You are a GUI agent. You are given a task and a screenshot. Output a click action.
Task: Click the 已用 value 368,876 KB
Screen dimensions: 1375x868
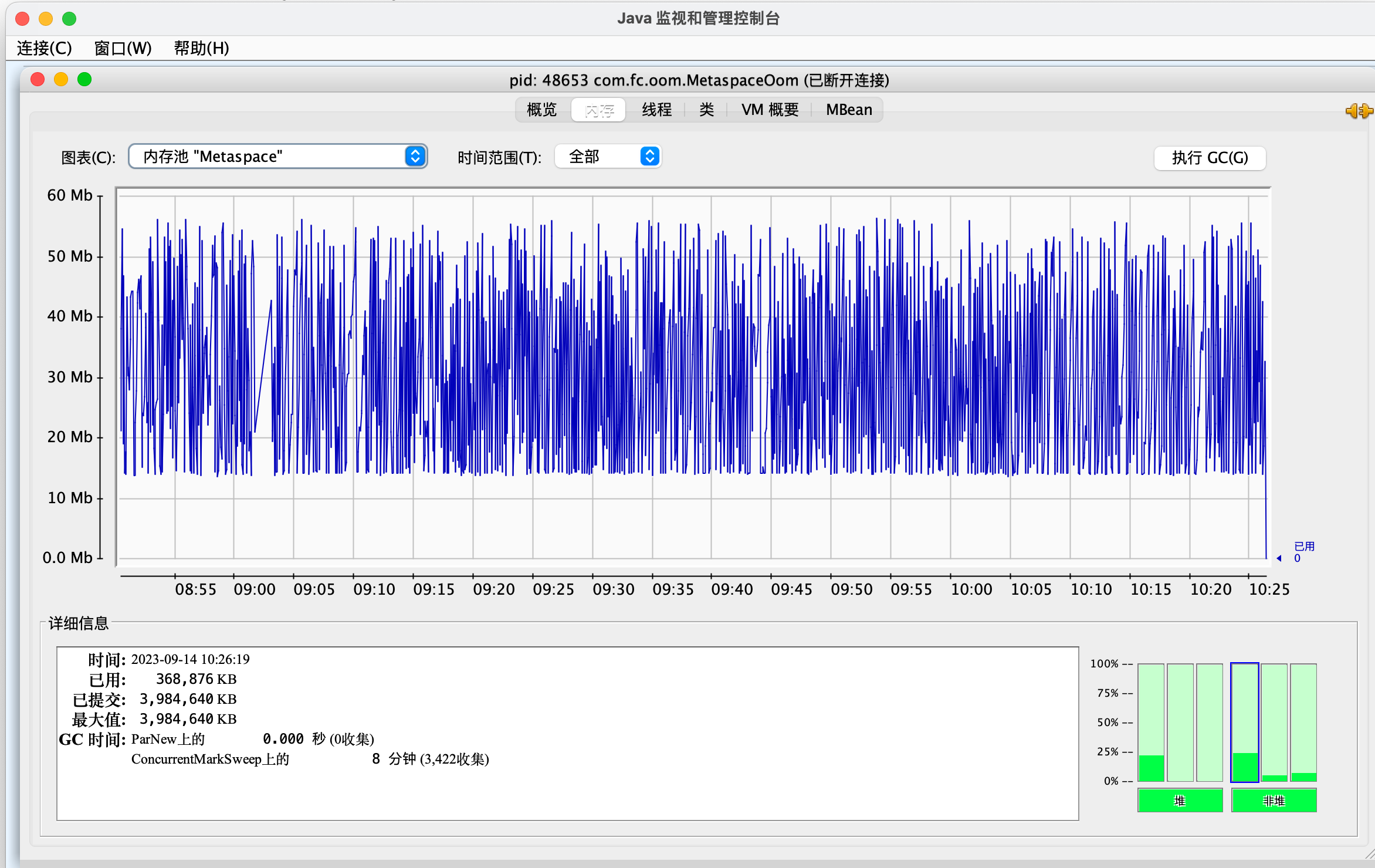pos(196,679)
